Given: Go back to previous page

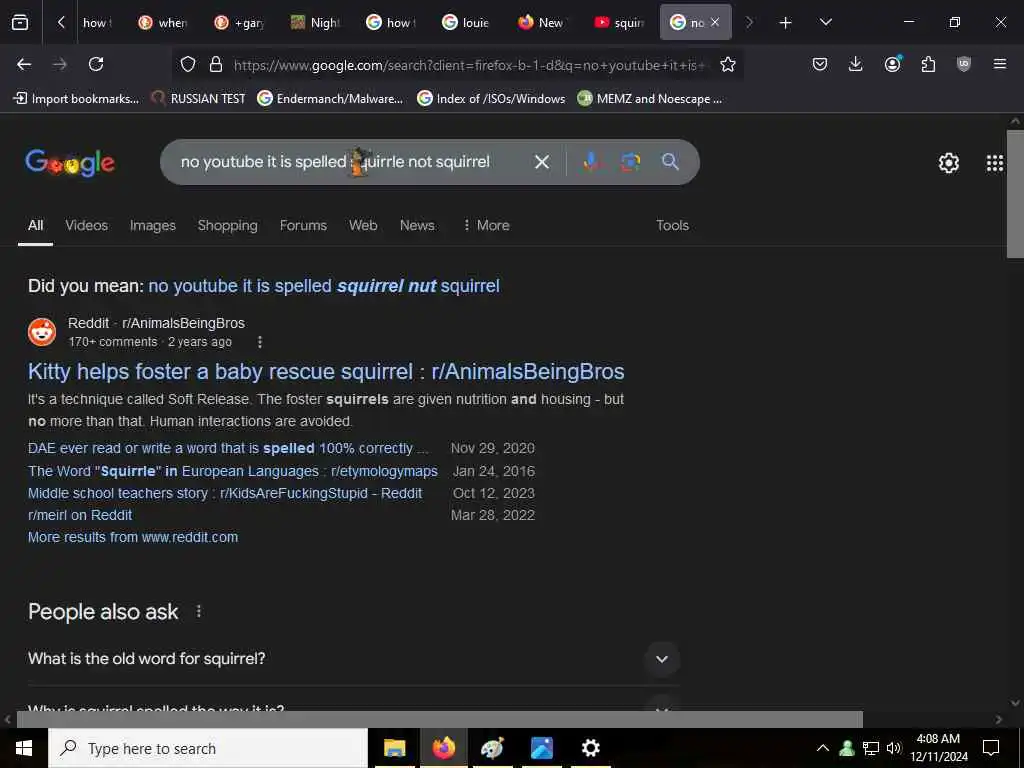Looking at the screenshot, I should coord(24,64).
